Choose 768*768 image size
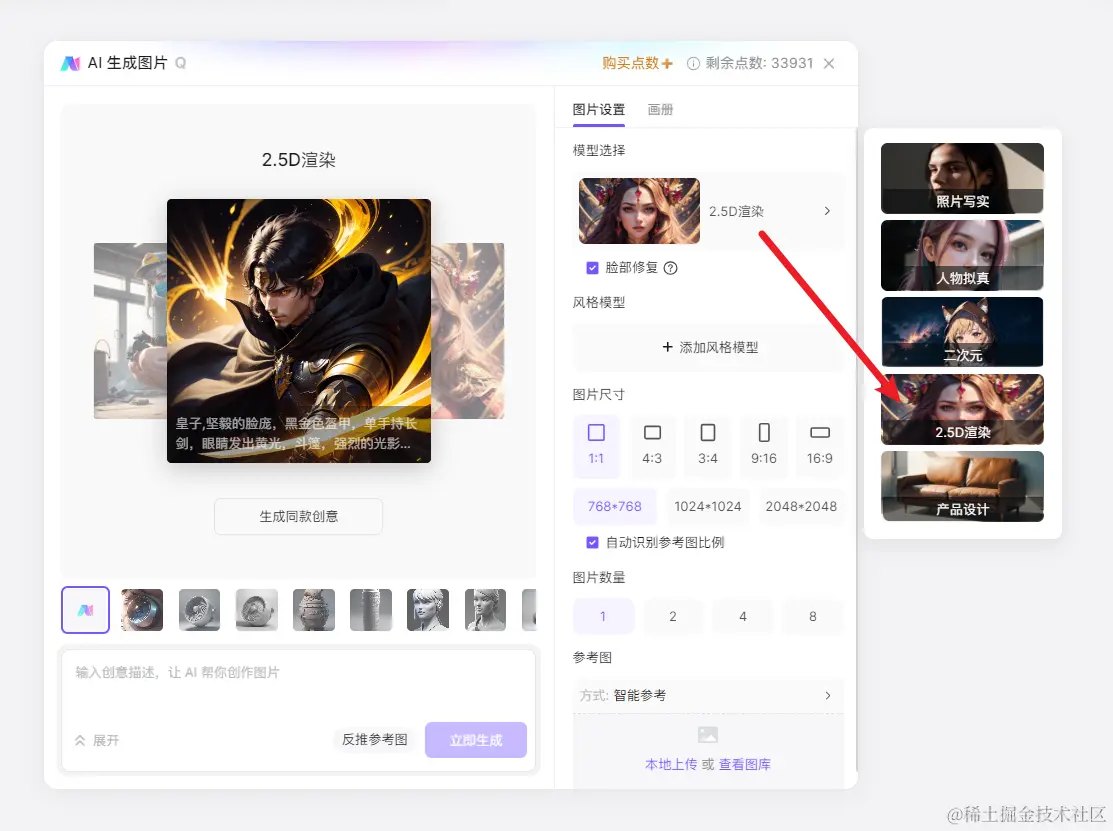This screenshot has height=831, width=1113. [x=615, y=506]
